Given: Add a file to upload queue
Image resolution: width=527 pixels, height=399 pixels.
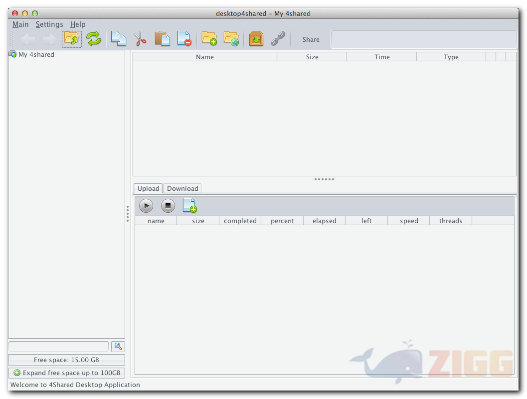Looking at the screenshot, I should (190, 206).
